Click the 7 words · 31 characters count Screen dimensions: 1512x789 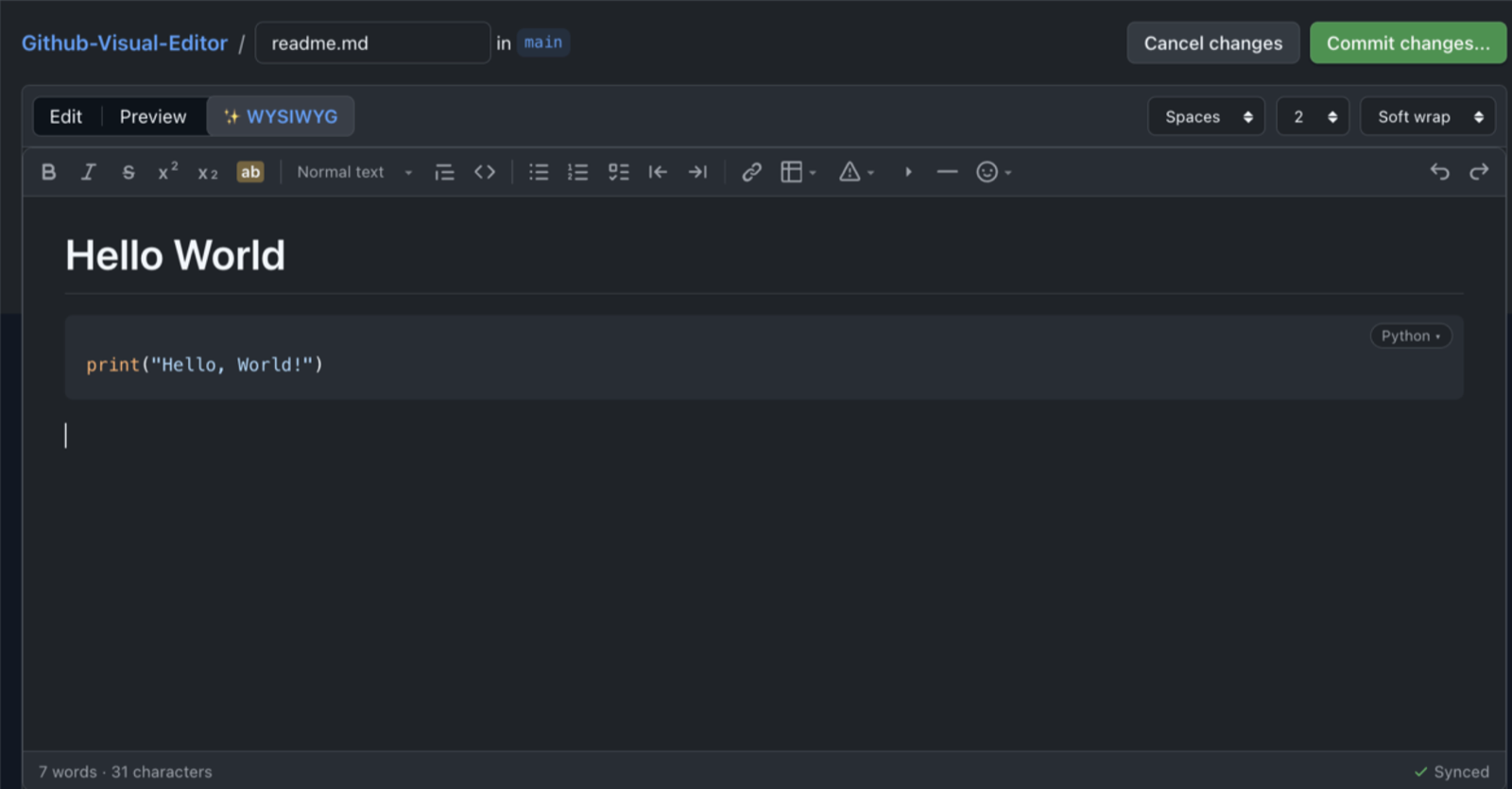click(x=126, y=772)
